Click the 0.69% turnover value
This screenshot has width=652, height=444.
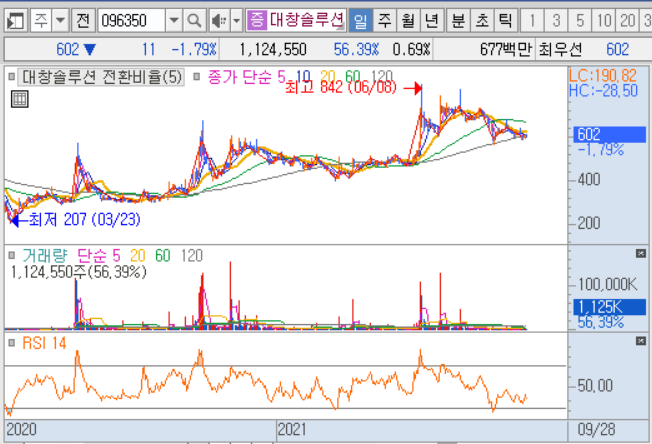(x=411, y=50)
